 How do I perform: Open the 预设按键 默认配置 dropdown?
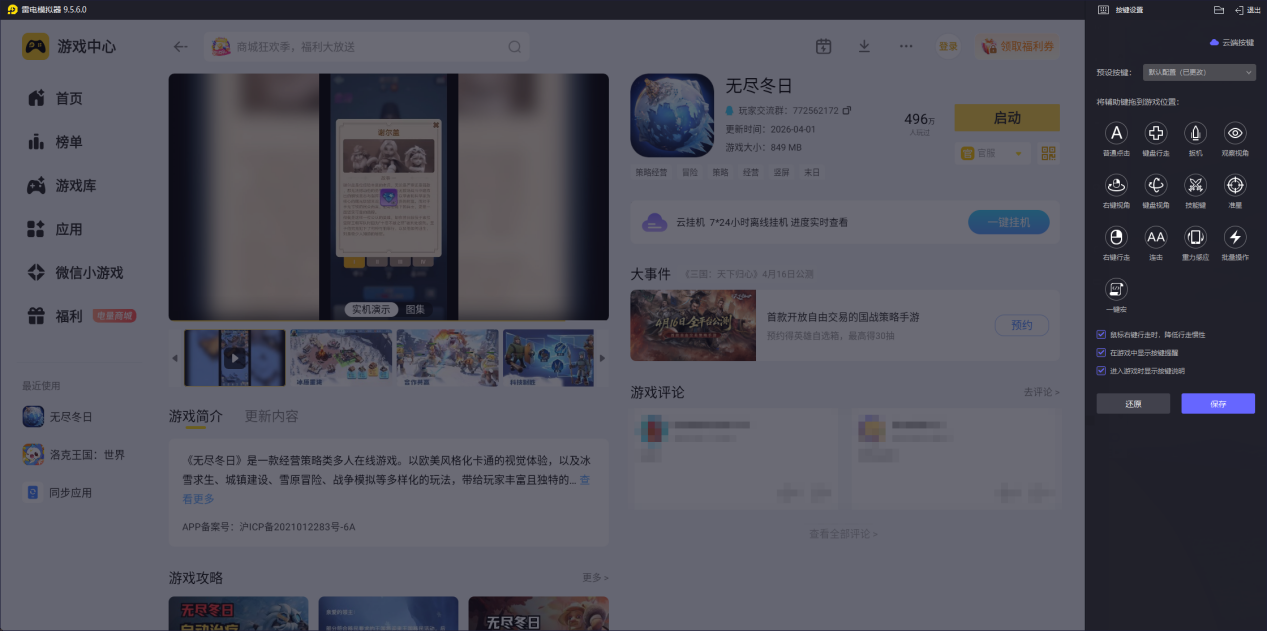[1198, 72]
